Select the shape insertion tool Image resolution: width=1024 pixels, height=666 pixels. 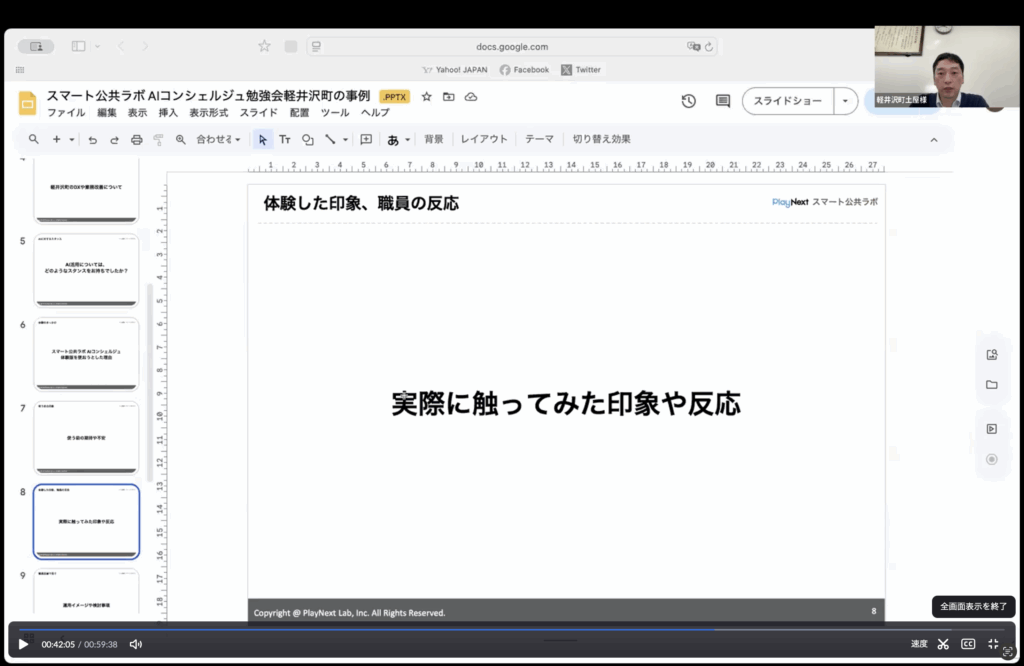point(308,139)
